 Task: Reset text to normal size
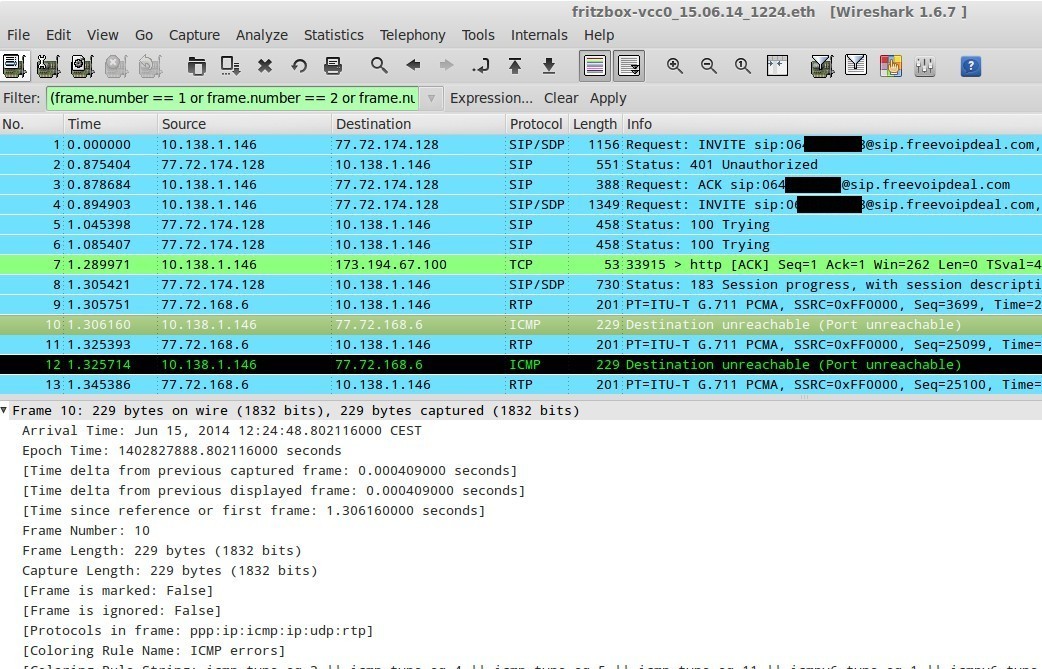(742, 66)
